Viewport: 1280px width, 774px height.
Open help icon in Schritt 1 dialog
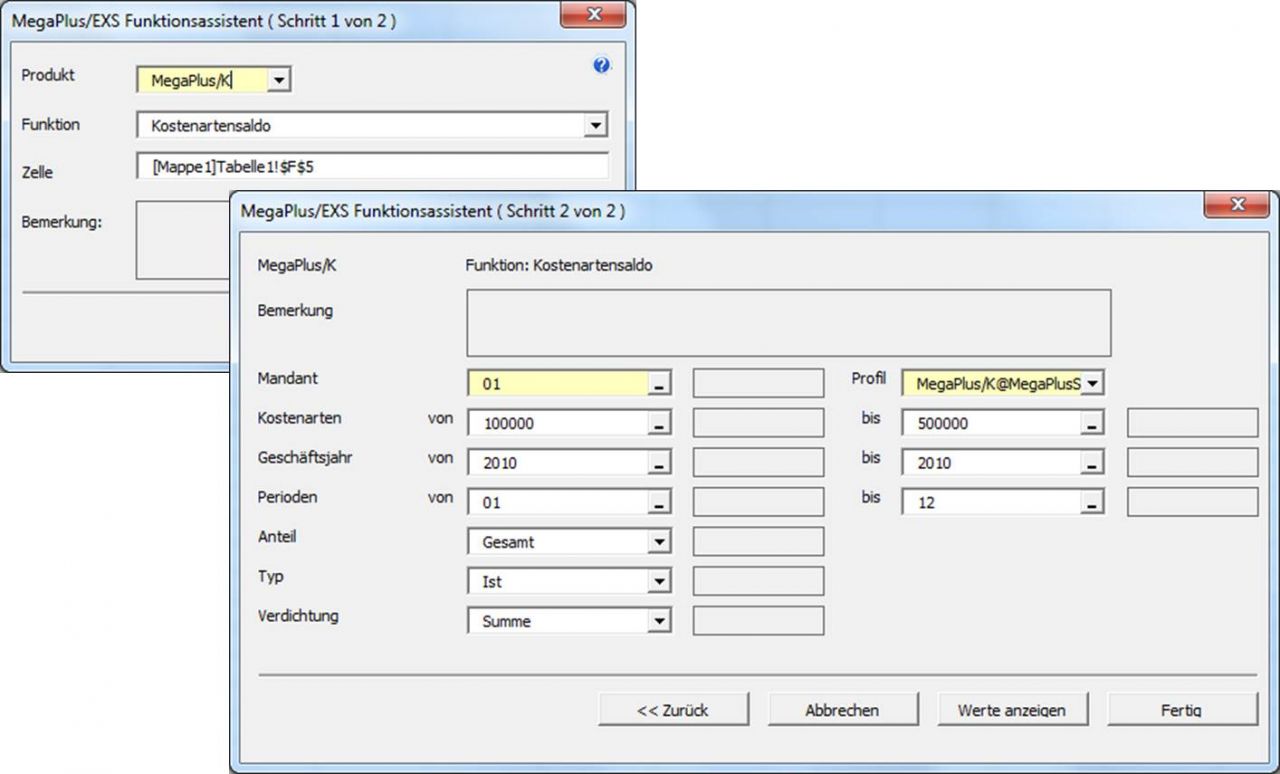pos(601,66)
